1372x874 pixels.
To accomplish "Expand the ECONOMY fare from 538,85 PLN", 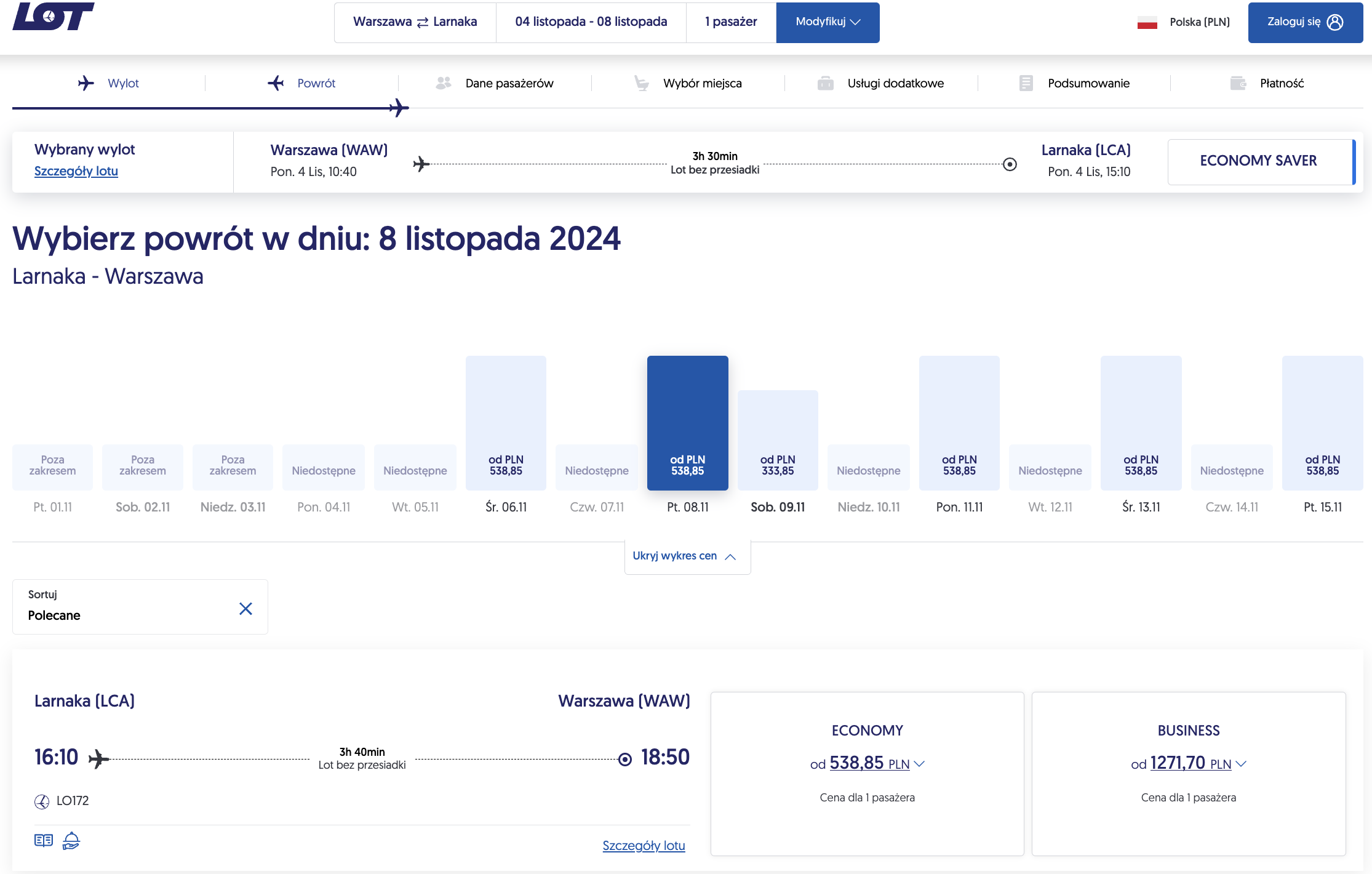I will (867, 763).
